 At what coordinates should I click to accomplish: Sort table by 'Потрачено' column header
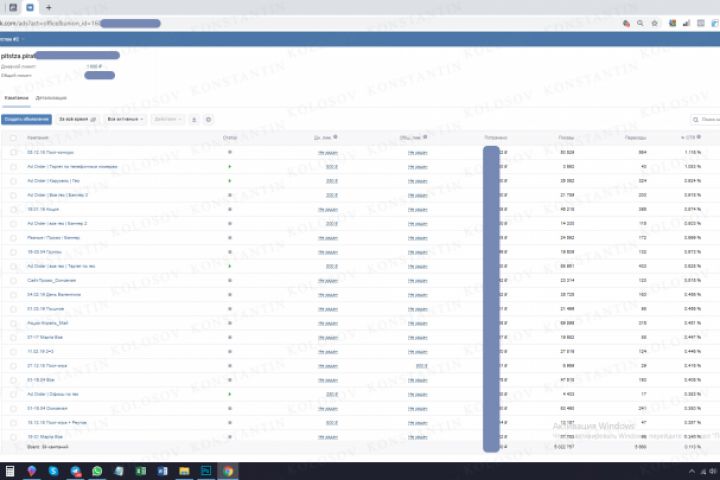tap(495, 137)
